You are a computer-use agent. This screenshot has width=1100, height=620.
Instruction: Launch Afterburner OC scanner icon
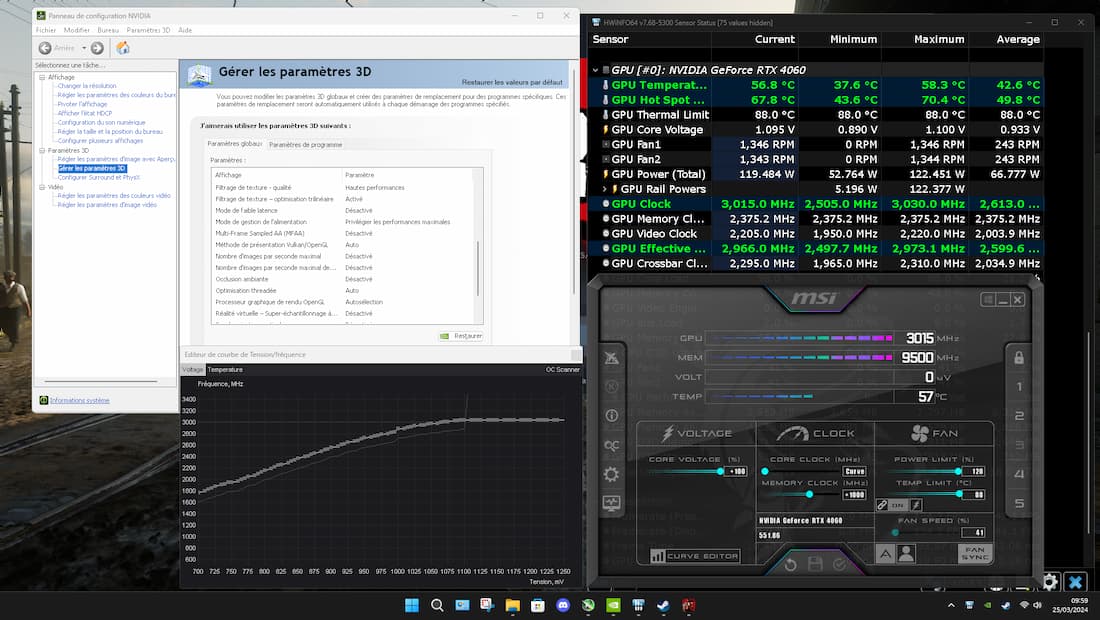612,445
